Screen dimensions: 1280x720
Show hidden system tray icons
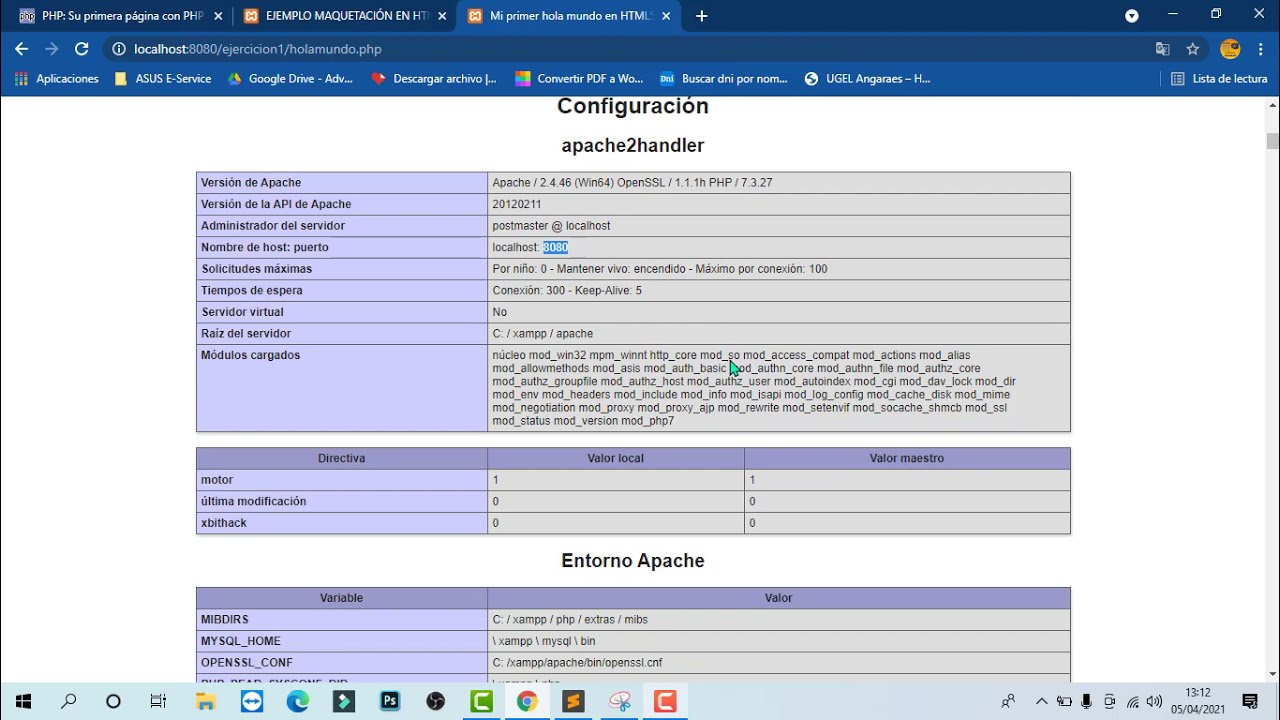(x=1041, y=701)
